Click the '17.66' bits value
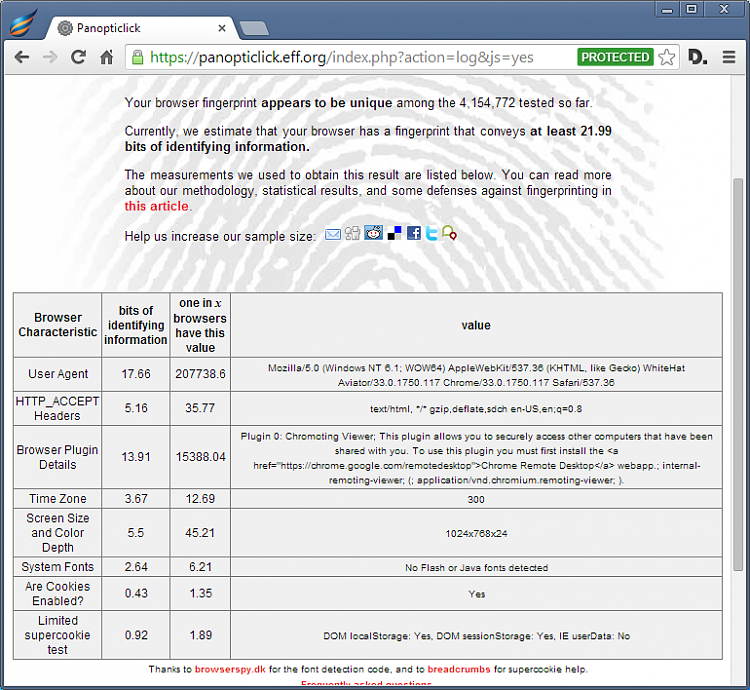This screenshot has width=750, height=690. point(136,374)
